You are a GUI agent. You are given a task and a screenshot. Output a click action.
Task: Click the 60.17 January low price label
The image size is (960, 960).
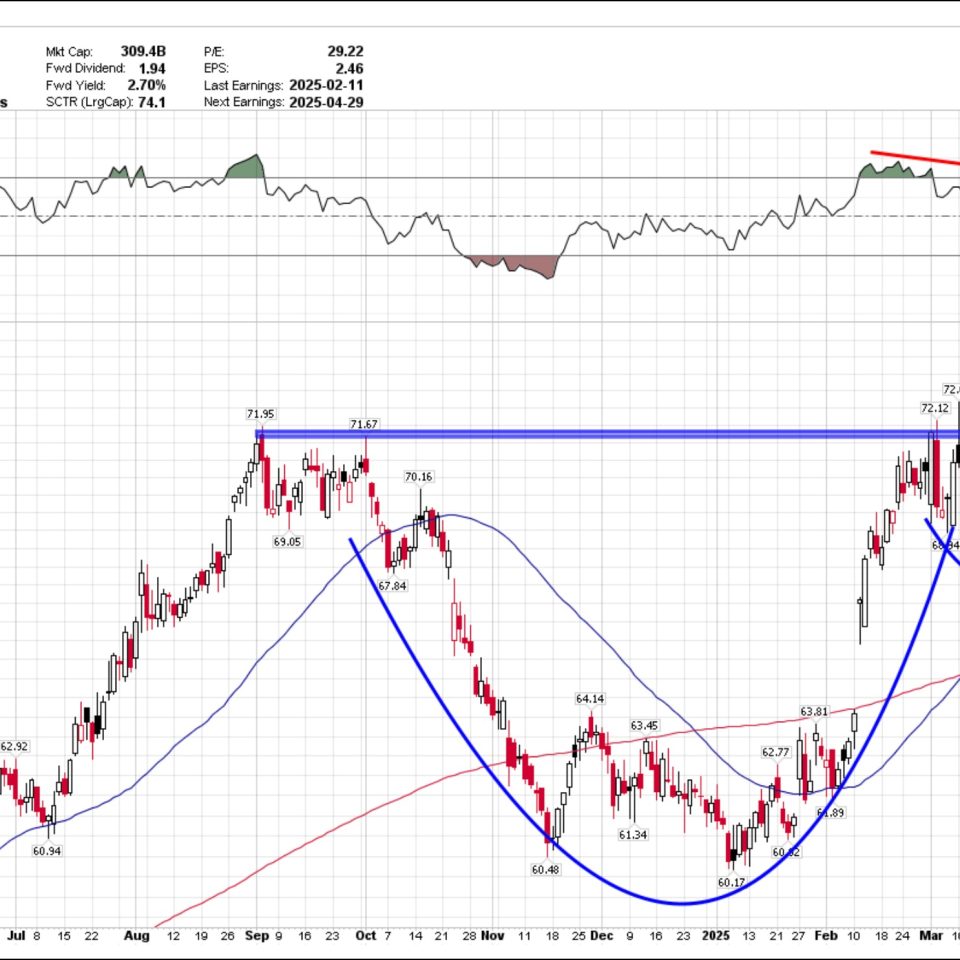pyautogui.click(x=732, y=882)
